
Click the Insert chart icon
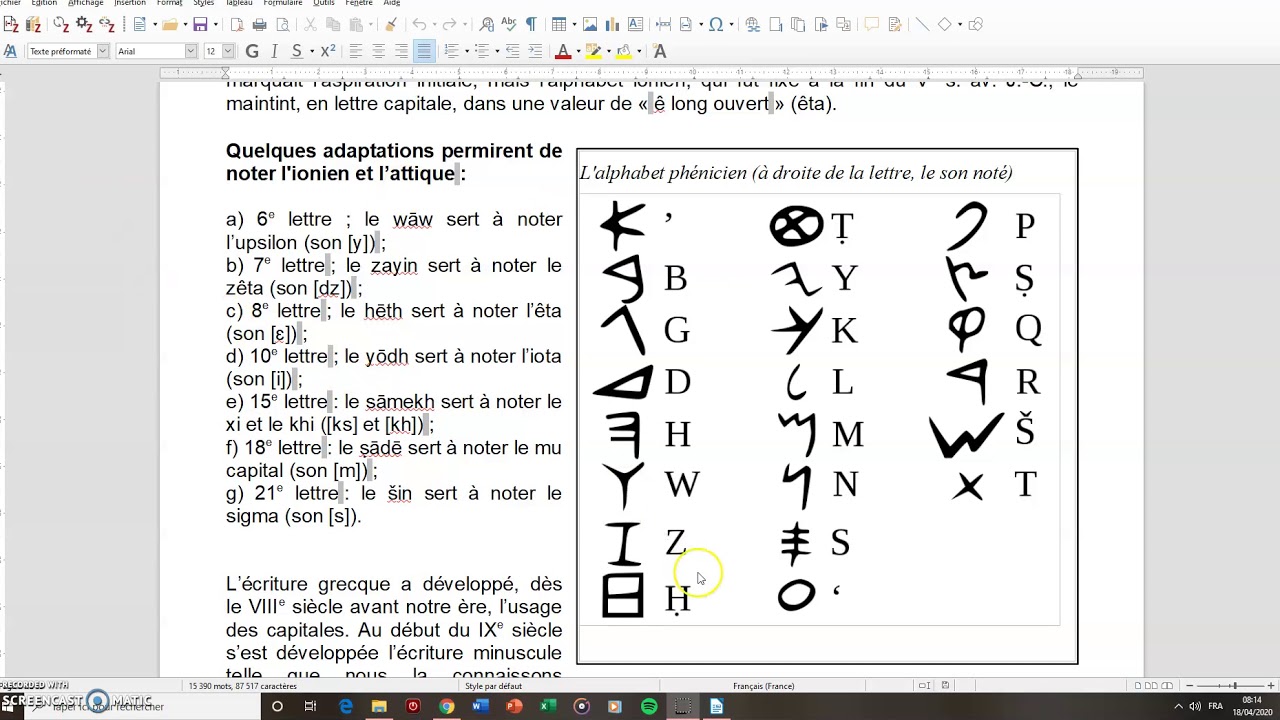[612, 24]
